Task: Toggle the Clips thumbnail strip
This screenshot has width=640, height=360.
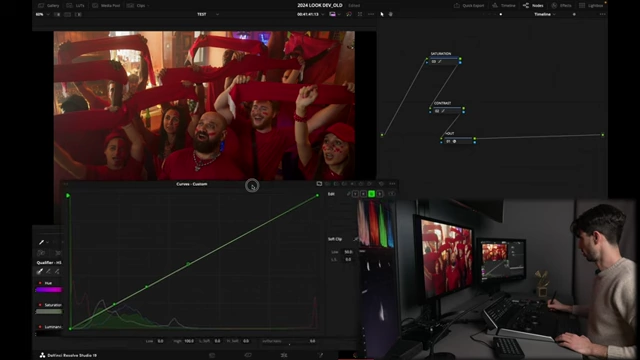Action: 136,5
